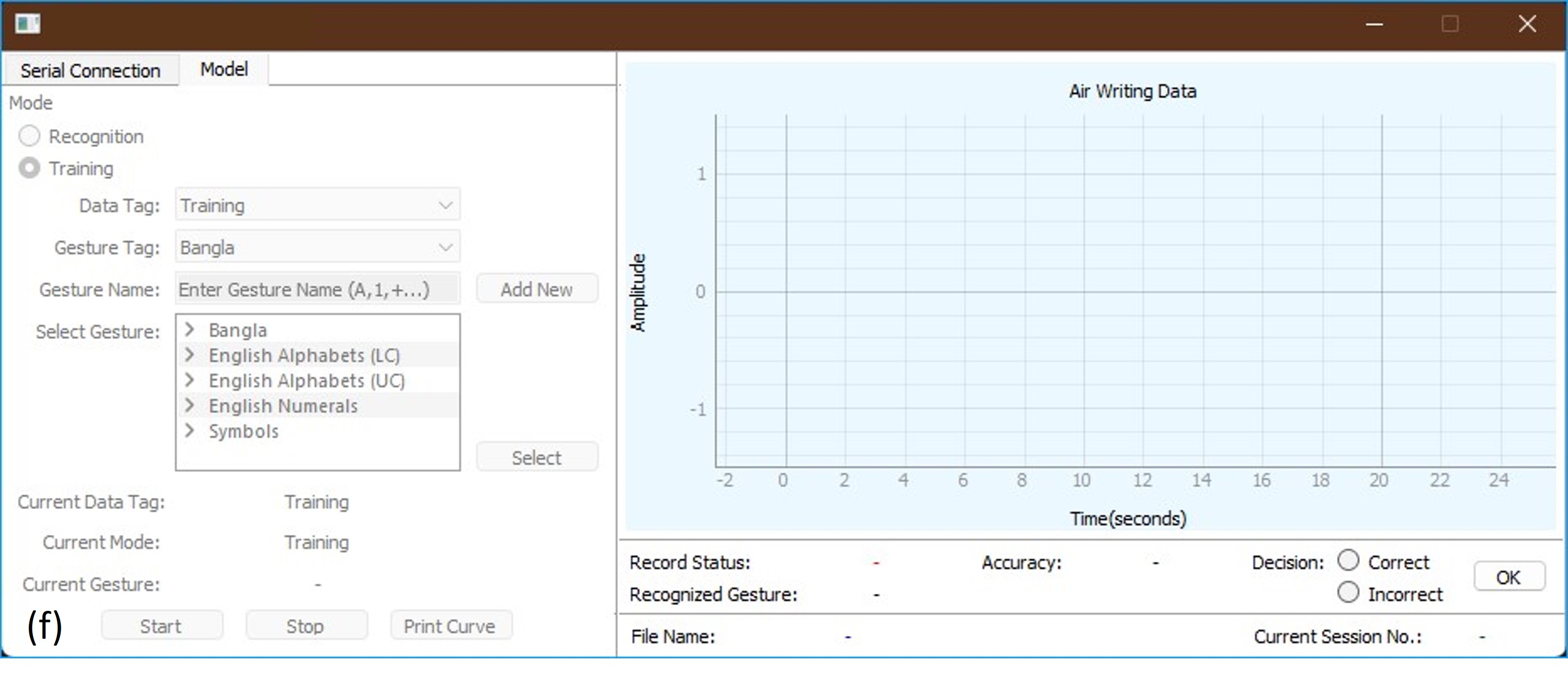Expand the Symbols tree node
This screenshot has height=674, width=1568.
[x=189, y=430]
